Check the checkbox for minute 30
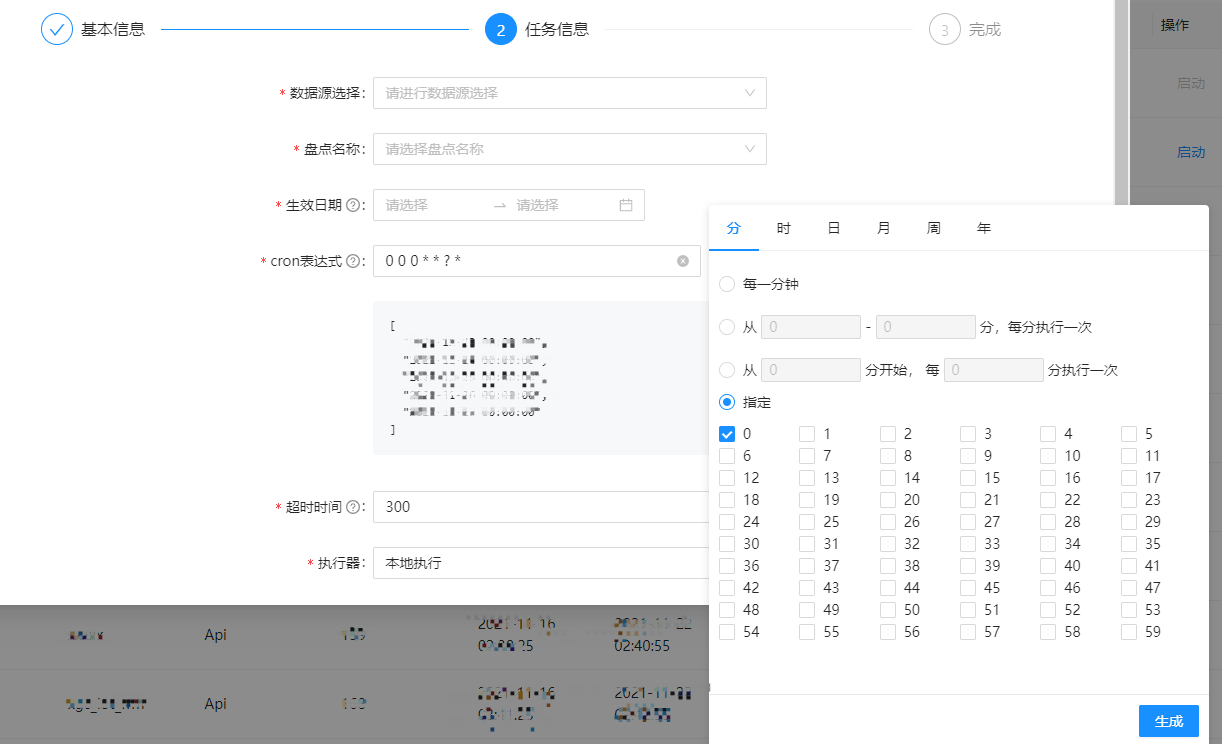The width and height of the screenshot is (1222, 744). pos(726,543)
